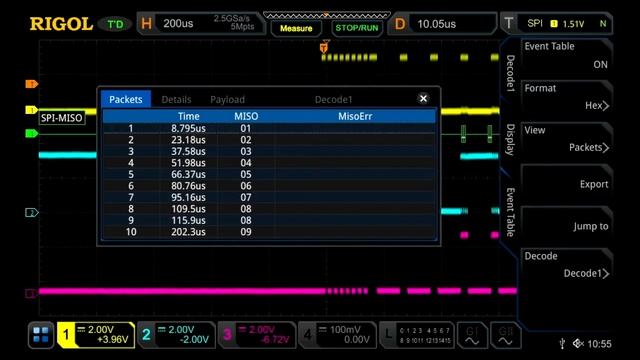
Task: Select packet row 4 at 51.98us
Action: tap(269, 162)
